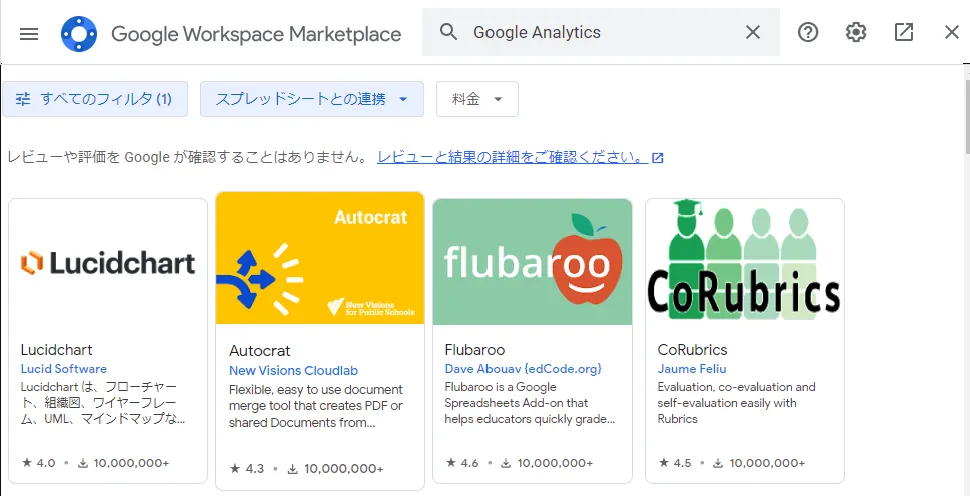Click the Autocrat description about document merge
Viewport: 970px width, 496px height.
315,406
